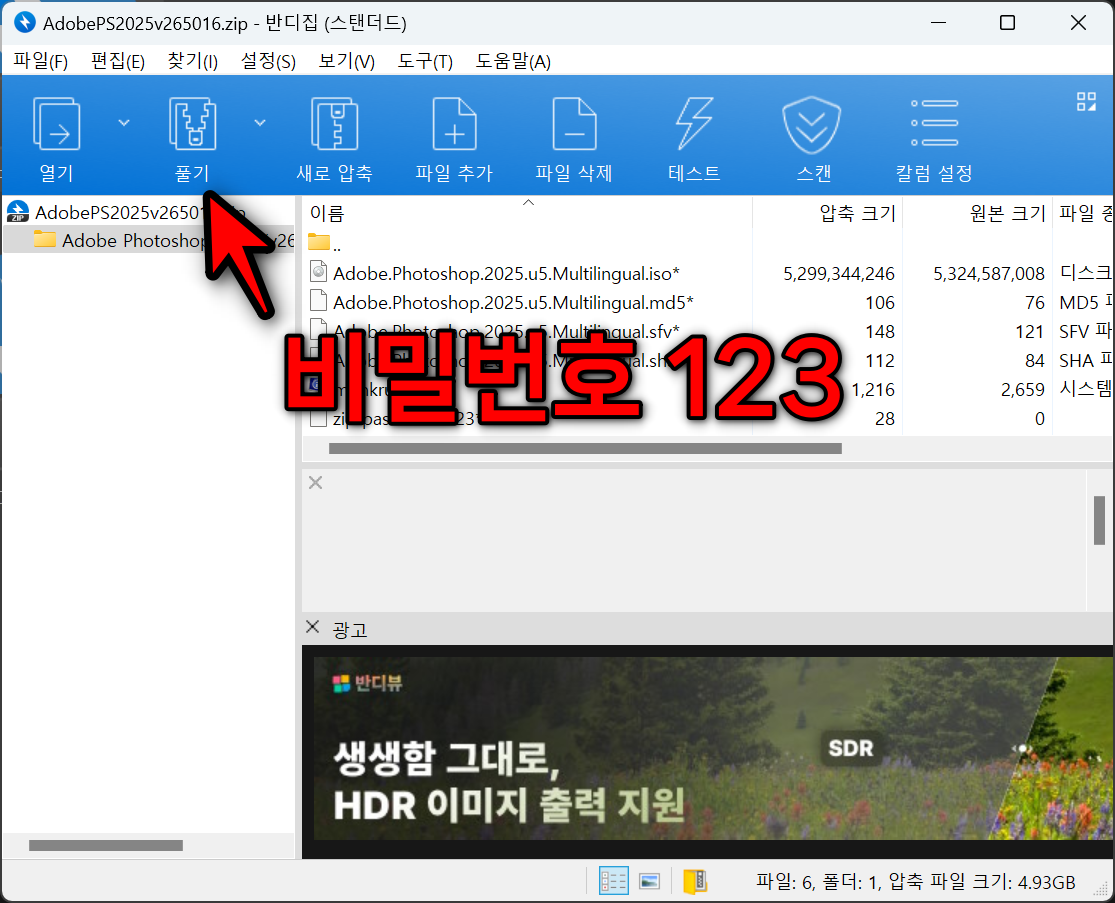Viewport: 1115px width, 903px height.
Task: Click original size 5,324,587,008 cell
Action: tap(988, 274)
